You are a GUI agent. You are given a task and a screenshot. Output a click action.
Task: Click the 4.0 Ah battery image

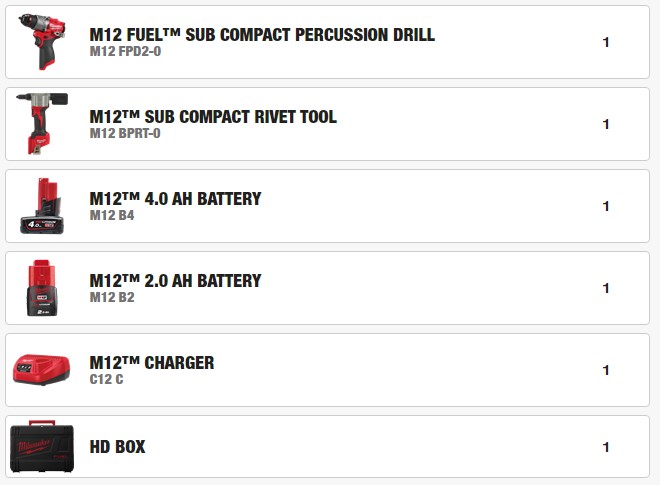coord(41,206)
